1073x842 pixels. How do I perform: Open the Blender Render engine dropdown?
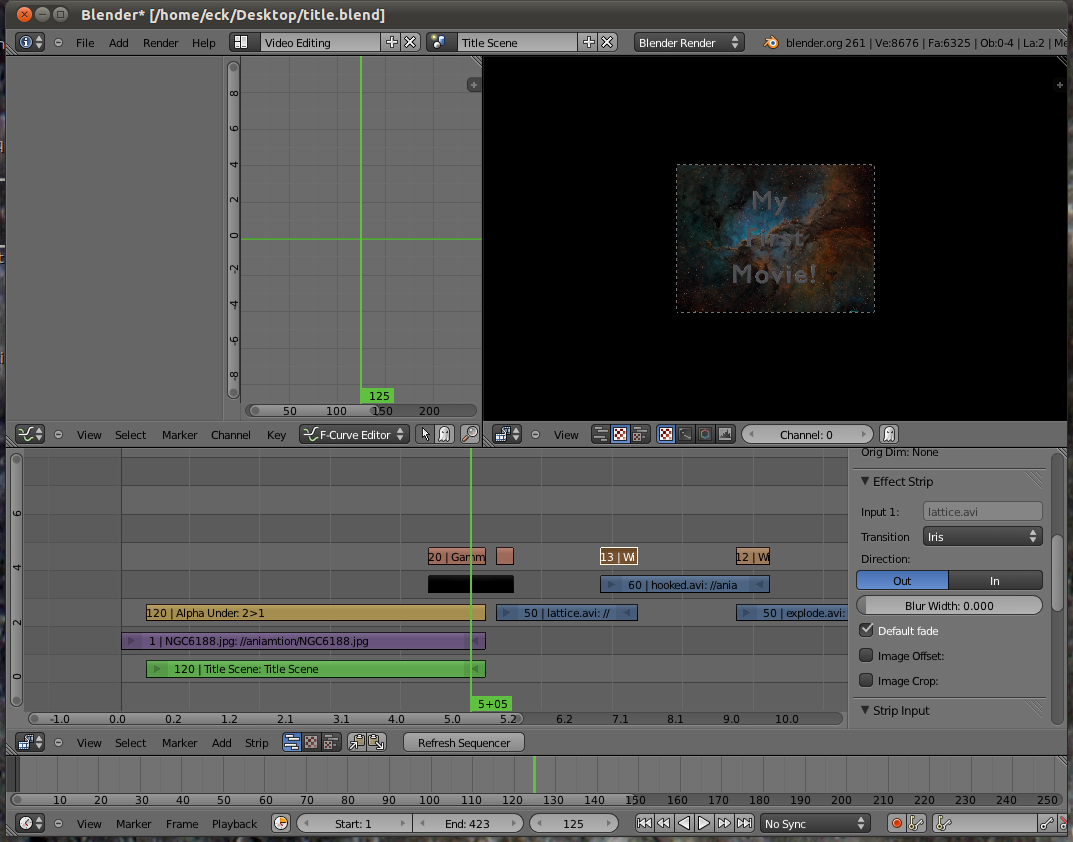689,42
